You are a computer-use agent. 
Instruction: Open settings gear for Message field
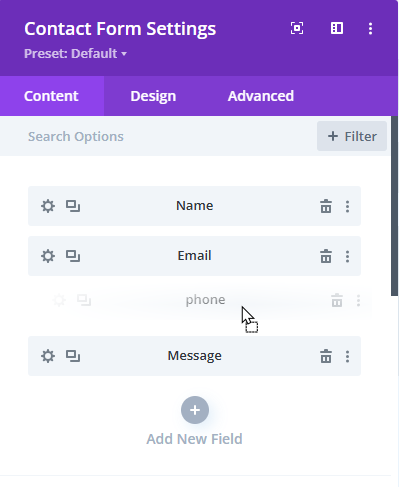tap(48, 356)
